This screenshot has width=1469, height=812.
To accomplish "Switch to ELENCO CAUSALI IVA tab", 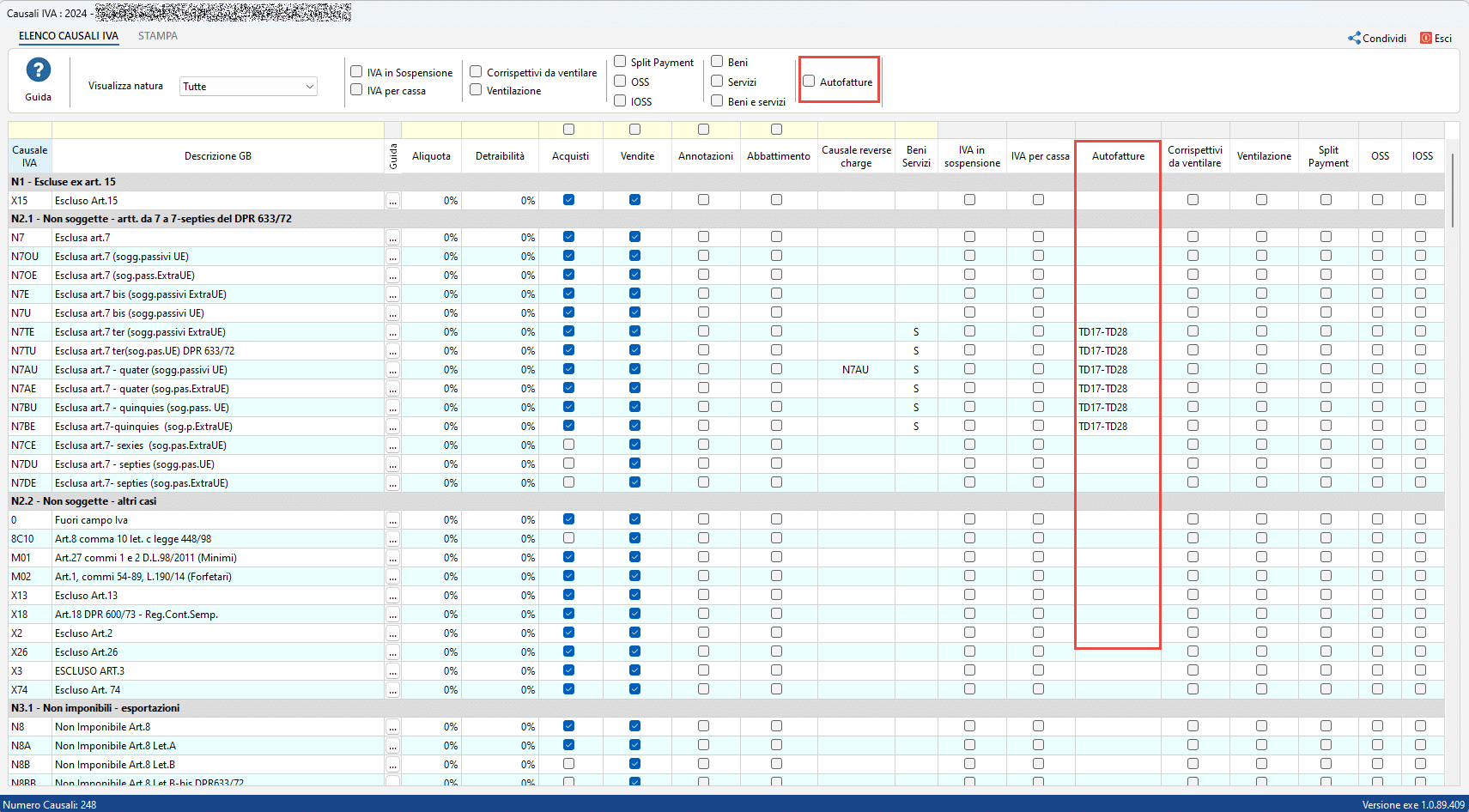I will point(69,36).
